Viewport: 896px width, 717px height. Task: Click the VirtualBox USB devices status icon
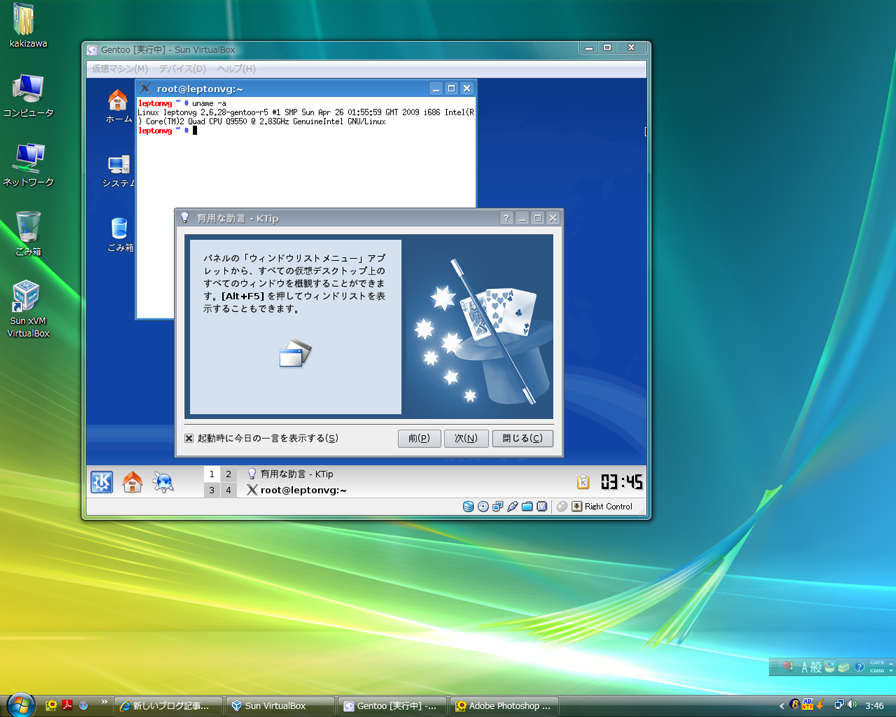click(x=513, y=506)
